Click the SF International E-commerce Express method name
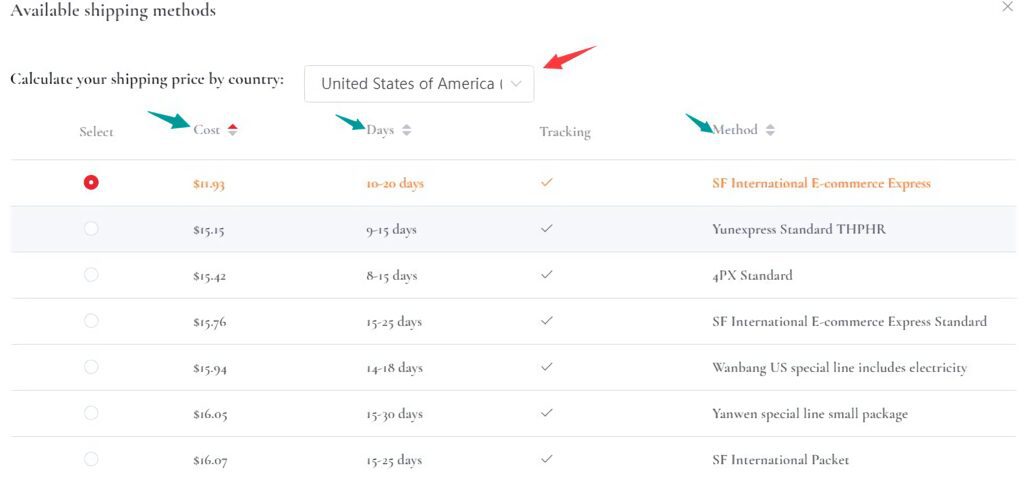1024x481 pixels. tap(820, 183)
